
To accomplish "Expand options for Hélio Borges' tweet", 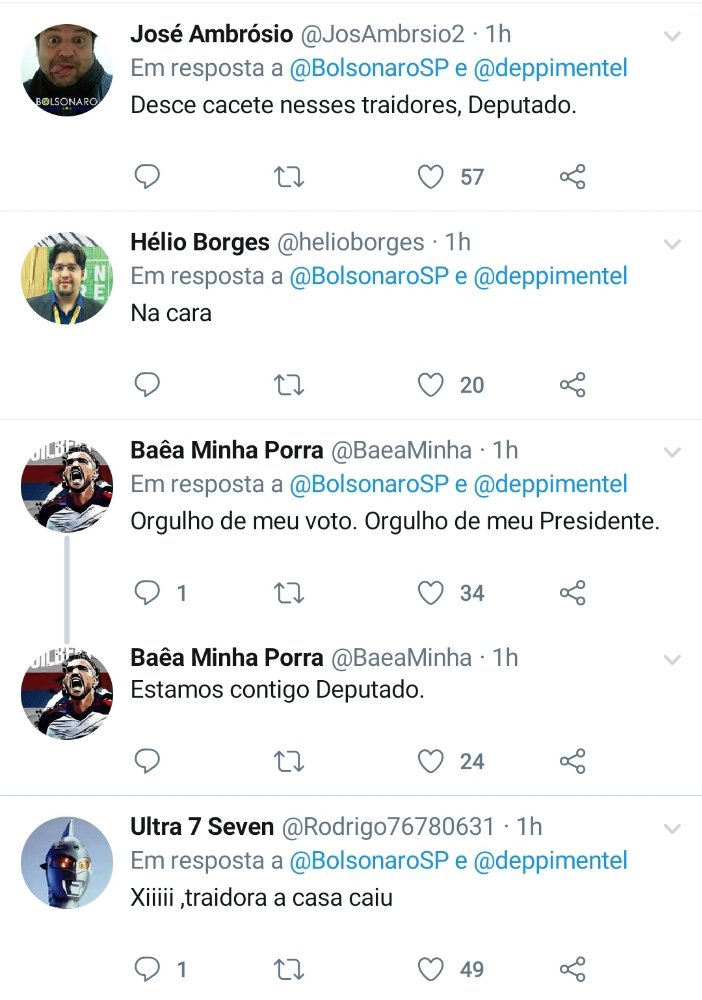I will pos(672,244).
